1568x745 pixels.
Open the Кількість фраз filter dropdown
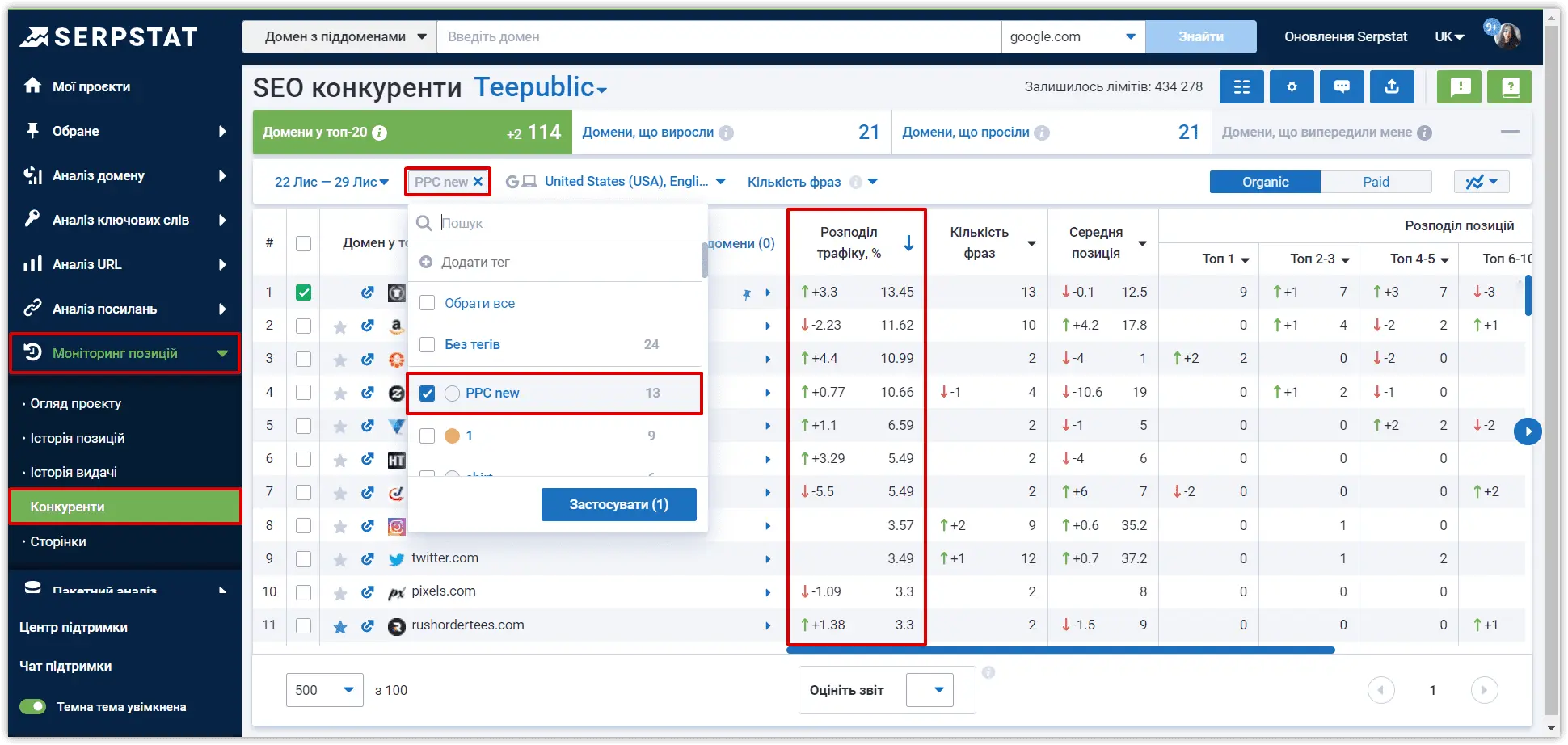pyautogui.click(x=812, y=183)
